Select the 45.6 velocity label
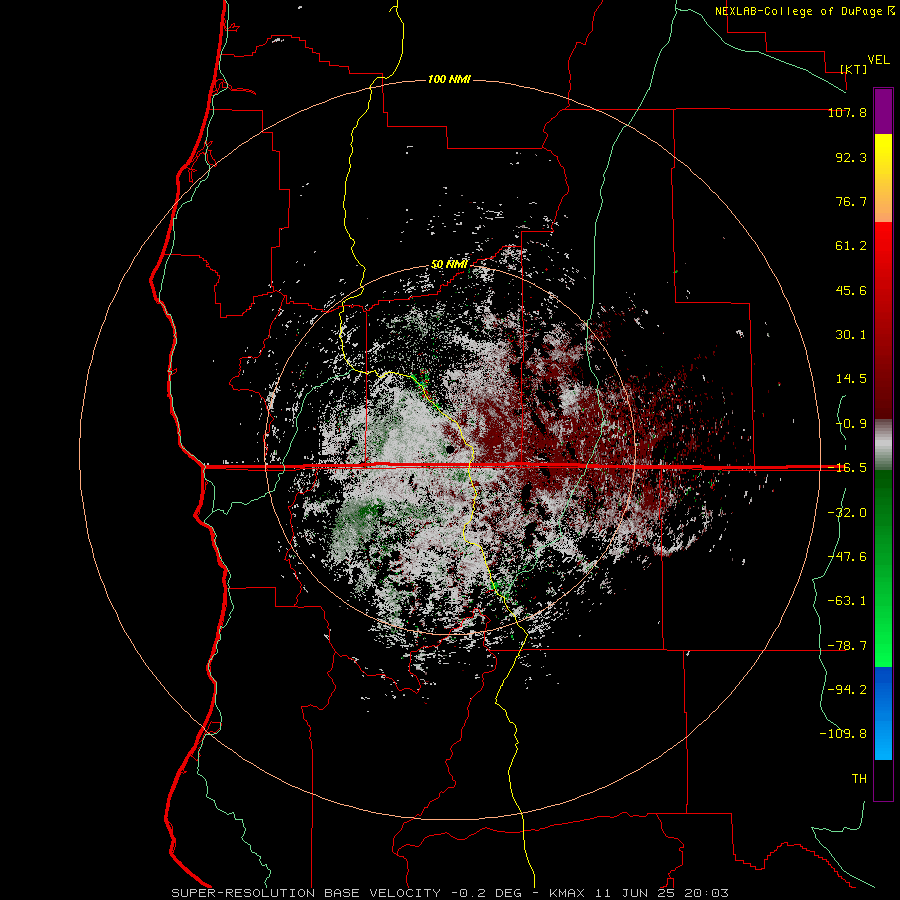This screenshot has height=900, width=900. click(x=851, y=290)
